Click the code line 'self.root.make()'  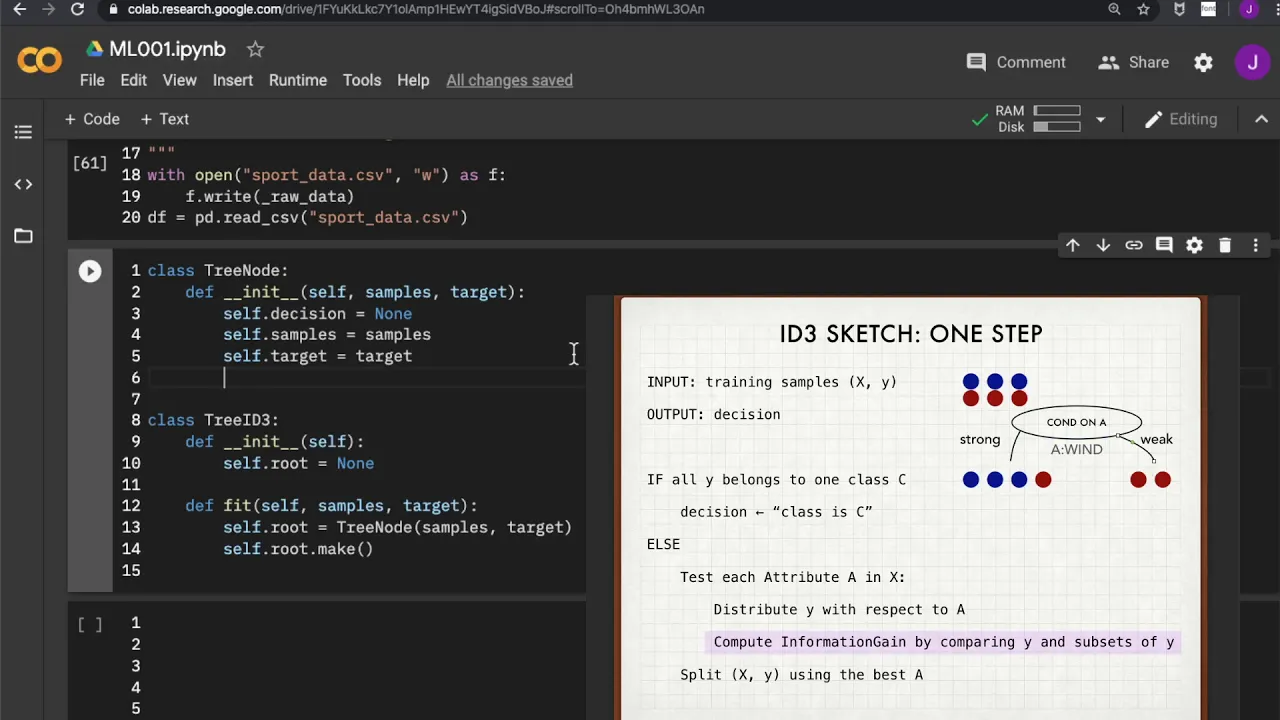tap(298, 549)
